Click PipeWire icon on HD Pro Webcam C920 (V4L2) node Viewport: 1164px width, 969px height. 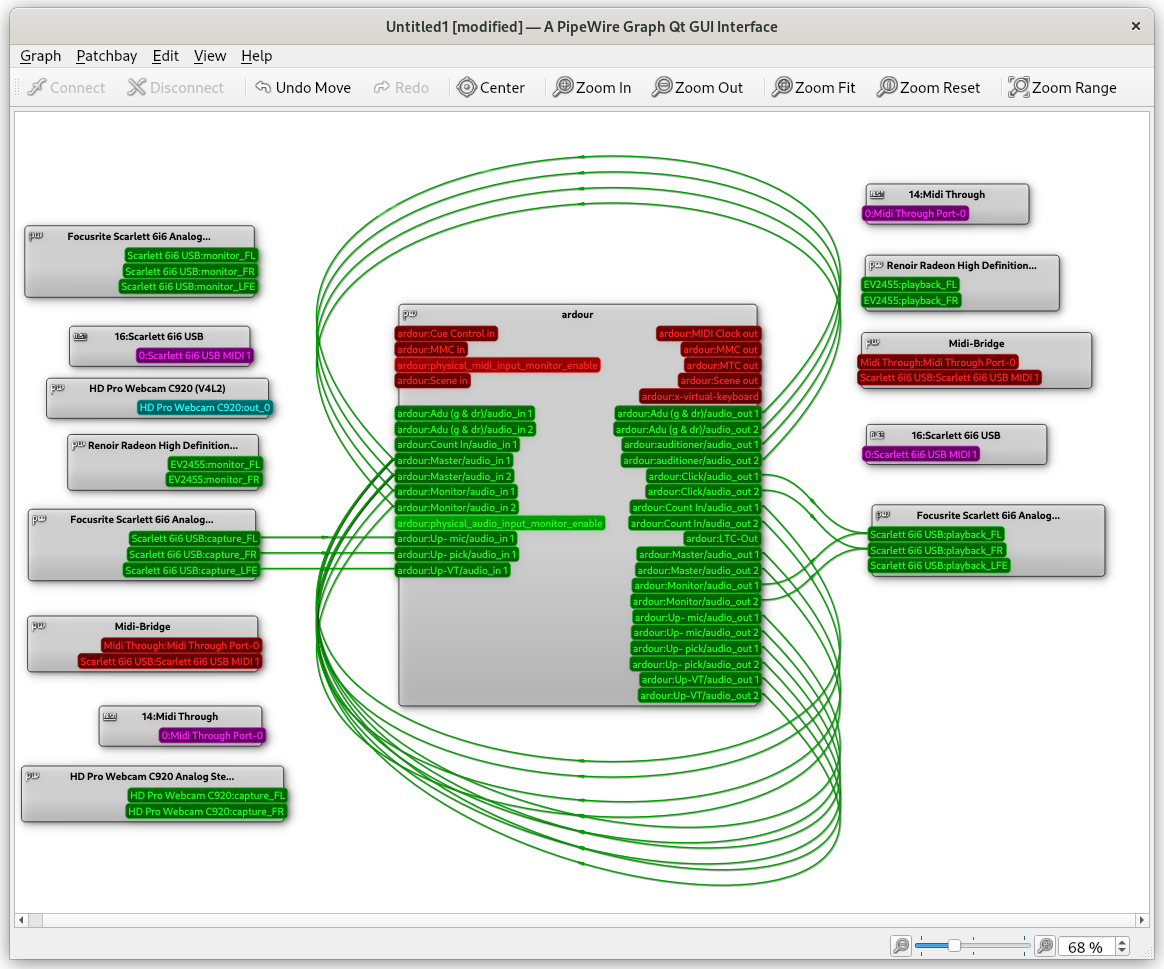57,388
